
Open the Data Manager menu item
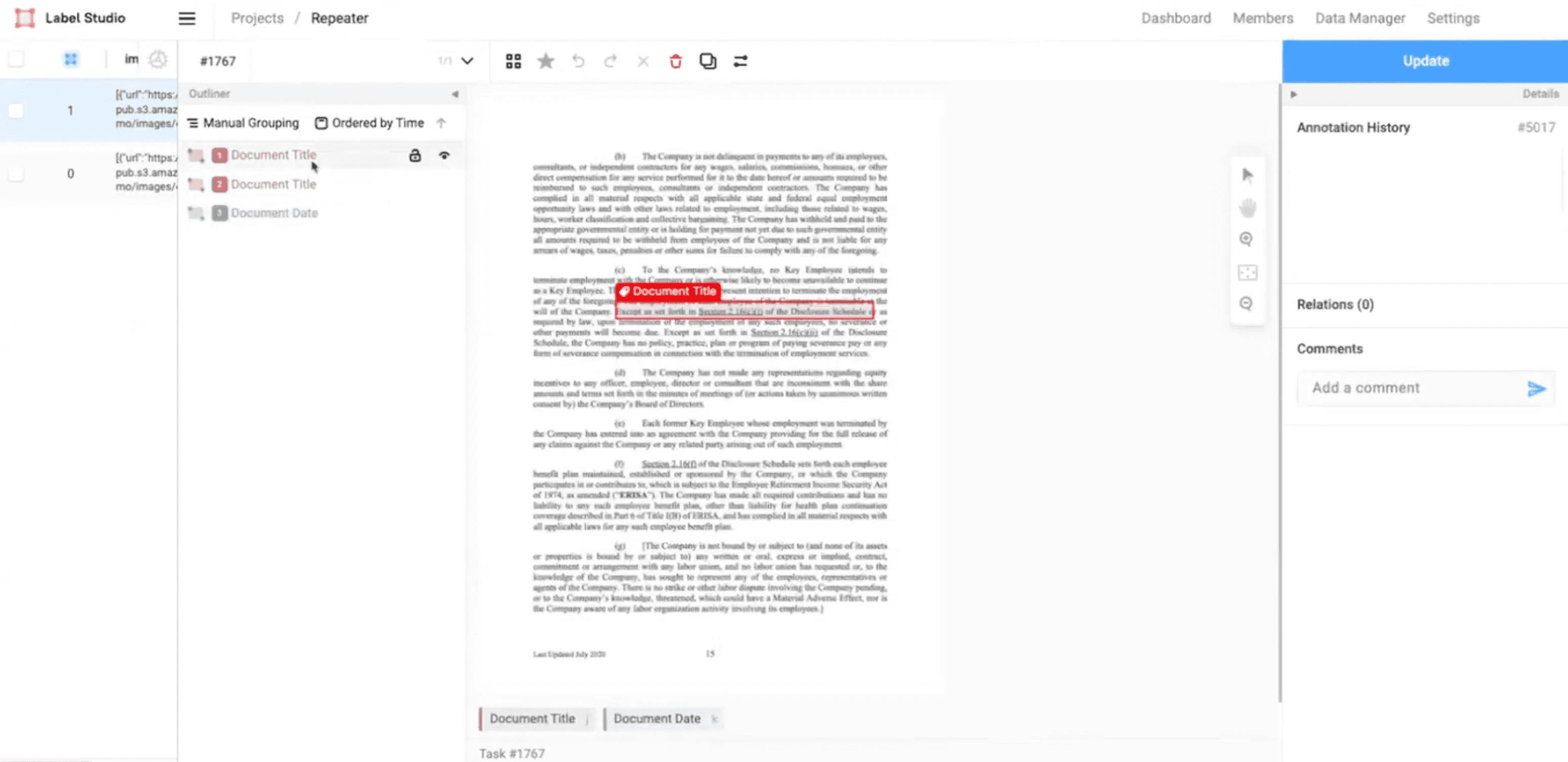(1360, 18)
